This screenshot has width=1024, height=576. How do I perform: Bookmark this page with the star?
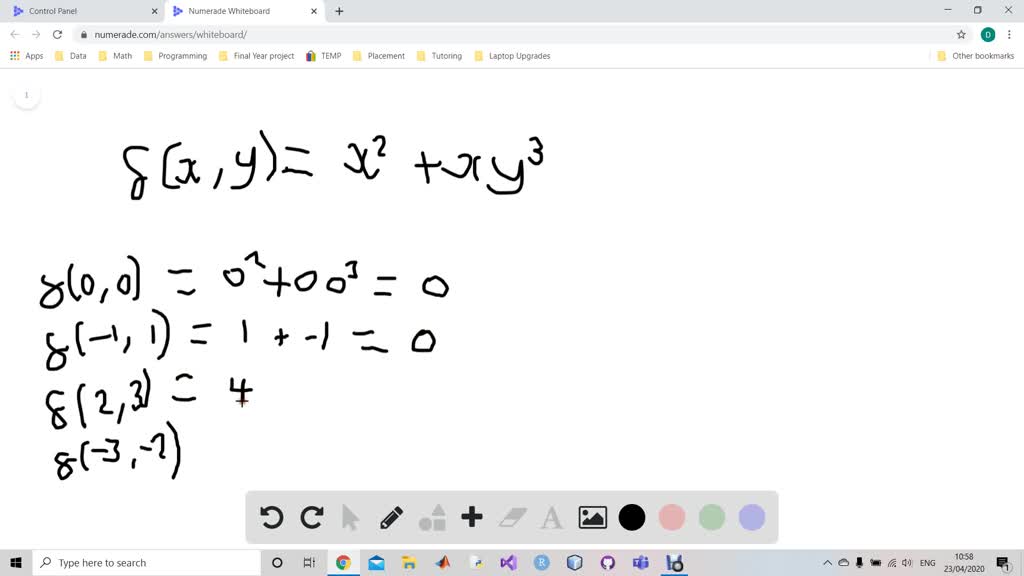[x=961, y=35]
